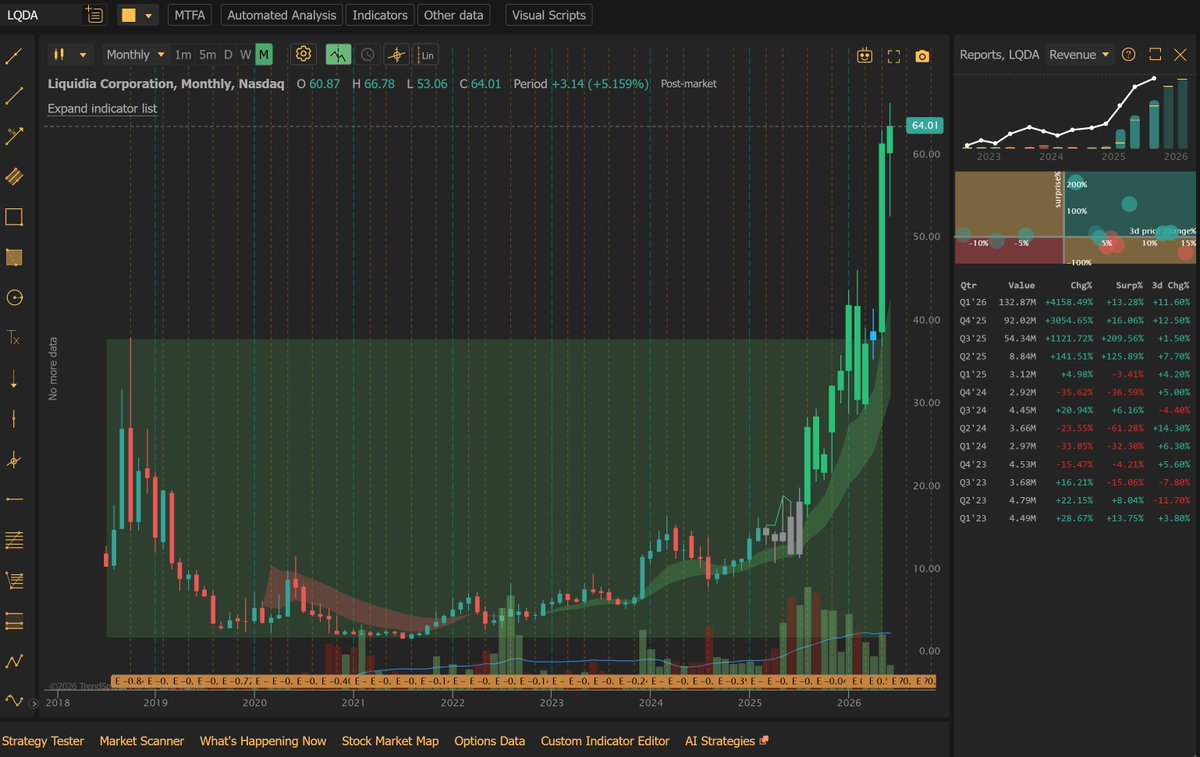Open the Monthly timeframe dropdown
Image resolution: width=1200 pixels, height=757 pixels.
(x=135, y=55)
